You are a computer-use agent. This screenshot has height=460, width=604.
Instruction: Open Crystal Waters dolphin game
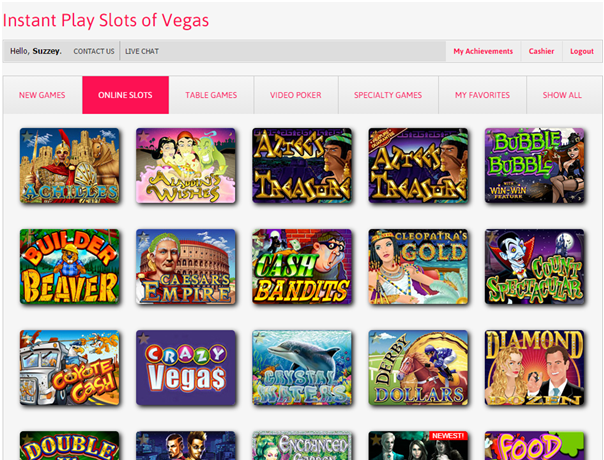coord(302,368)
